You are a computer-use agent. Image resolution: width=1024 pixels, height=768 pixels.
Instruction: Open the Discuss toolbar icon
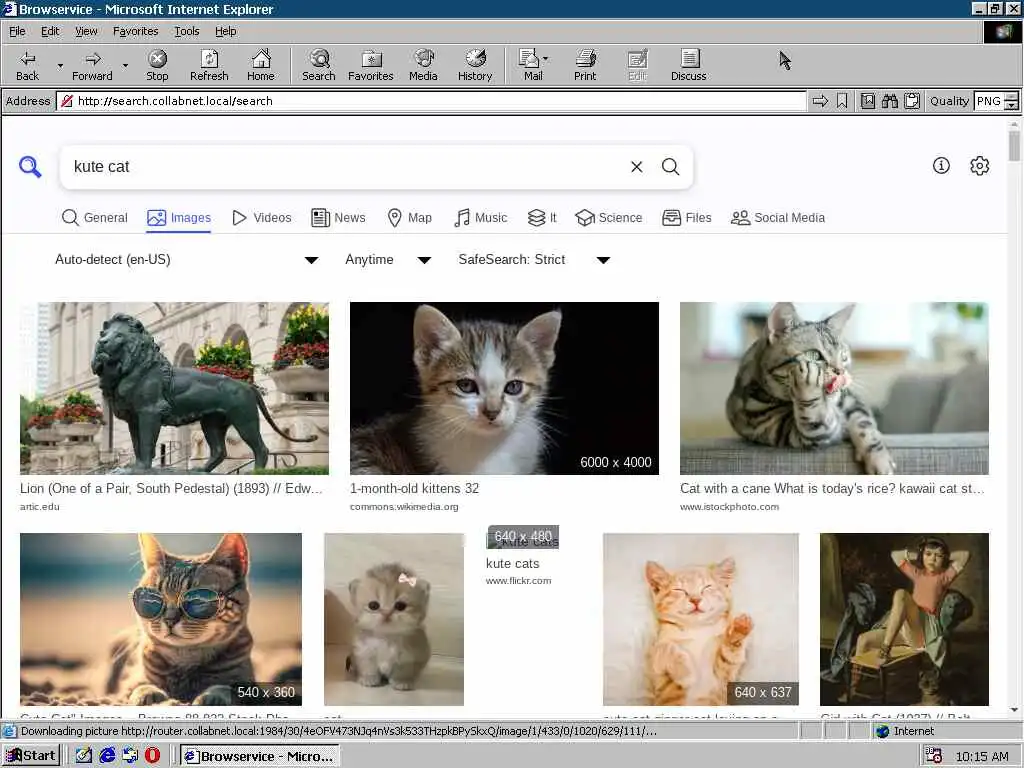pyautogui.click(x=688, y=65)
